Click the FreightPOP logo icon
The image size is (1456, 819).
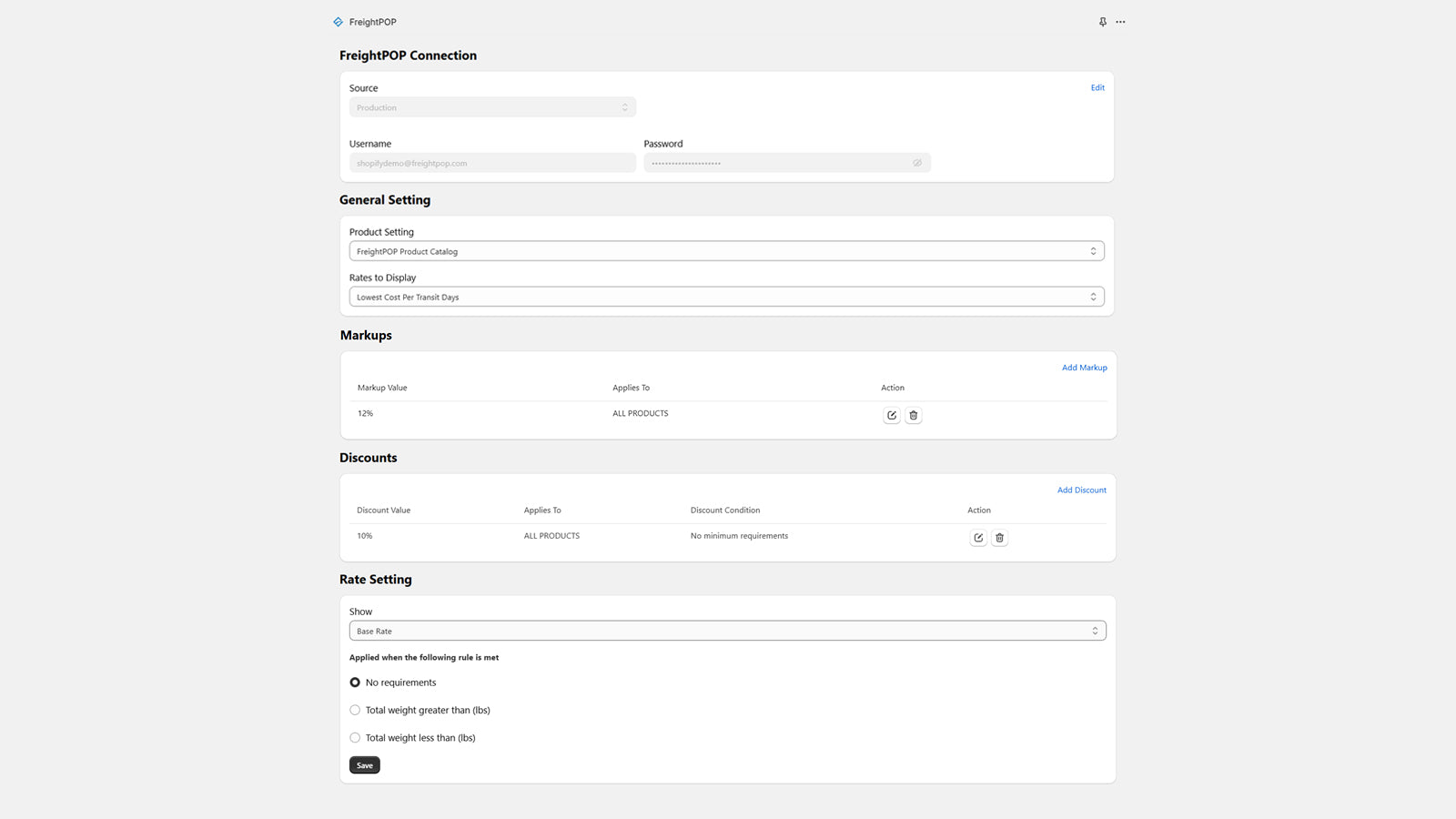tap(338, 22)
